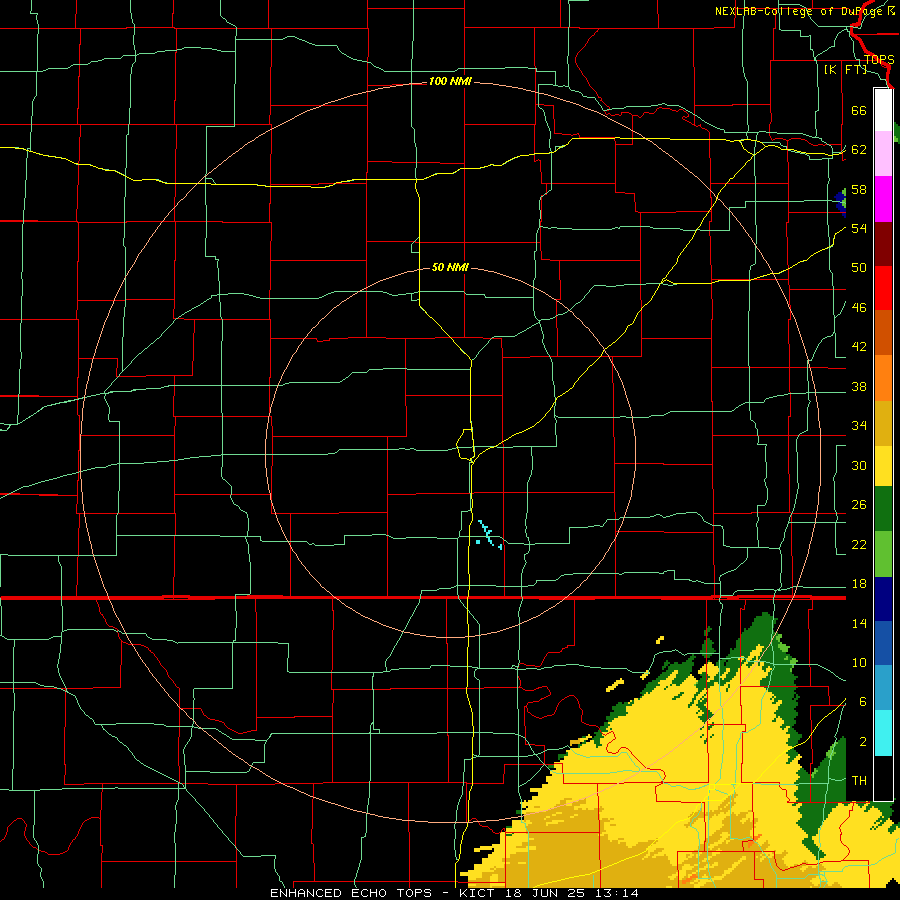The width and height of the screenshot is (900, 900).
Task: Click the orange 42 kft legend swatch
Action: 883,378
